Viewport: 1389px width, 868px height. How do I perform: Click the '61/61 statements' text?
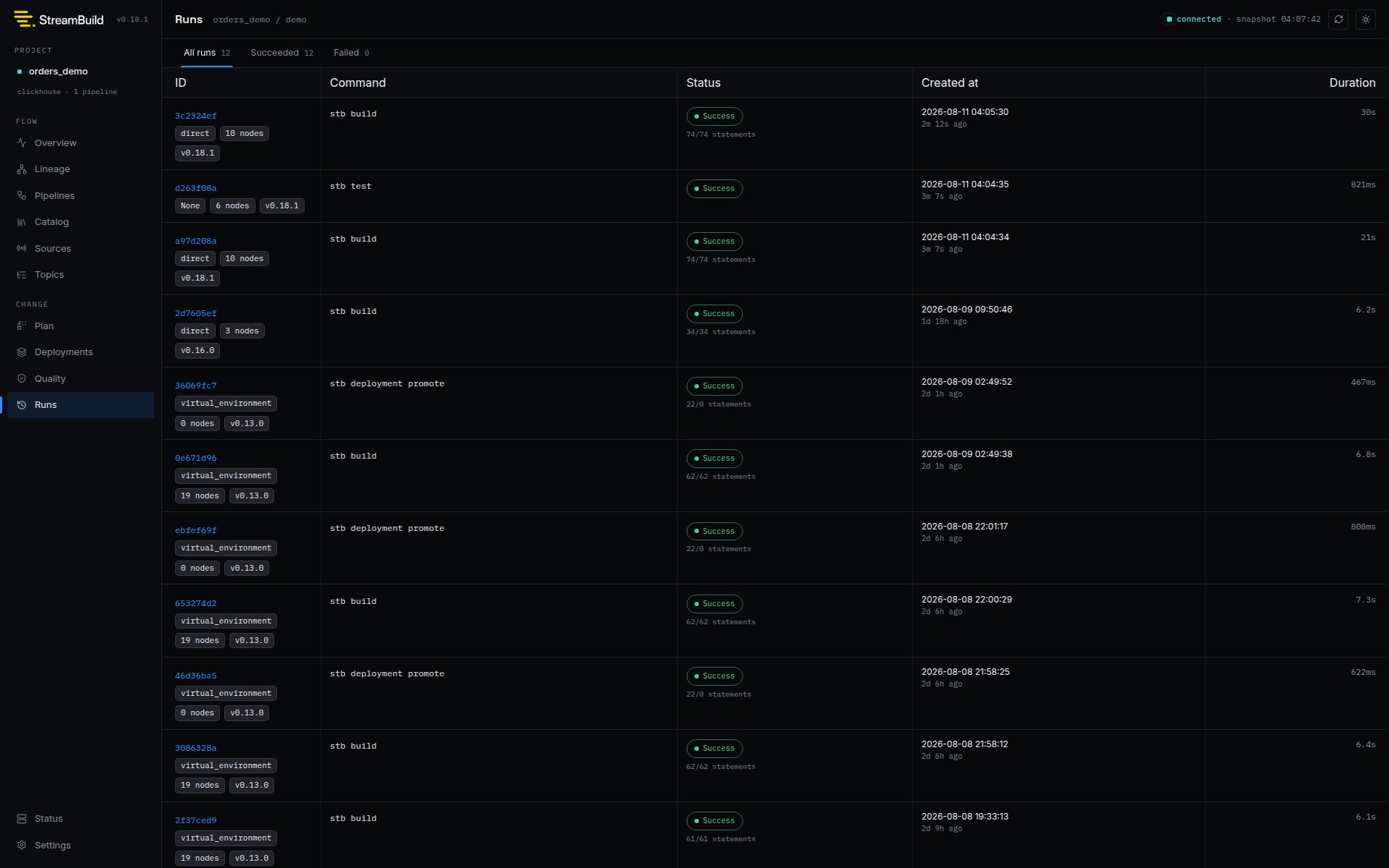pyautogui.click(x=721, y=839)
